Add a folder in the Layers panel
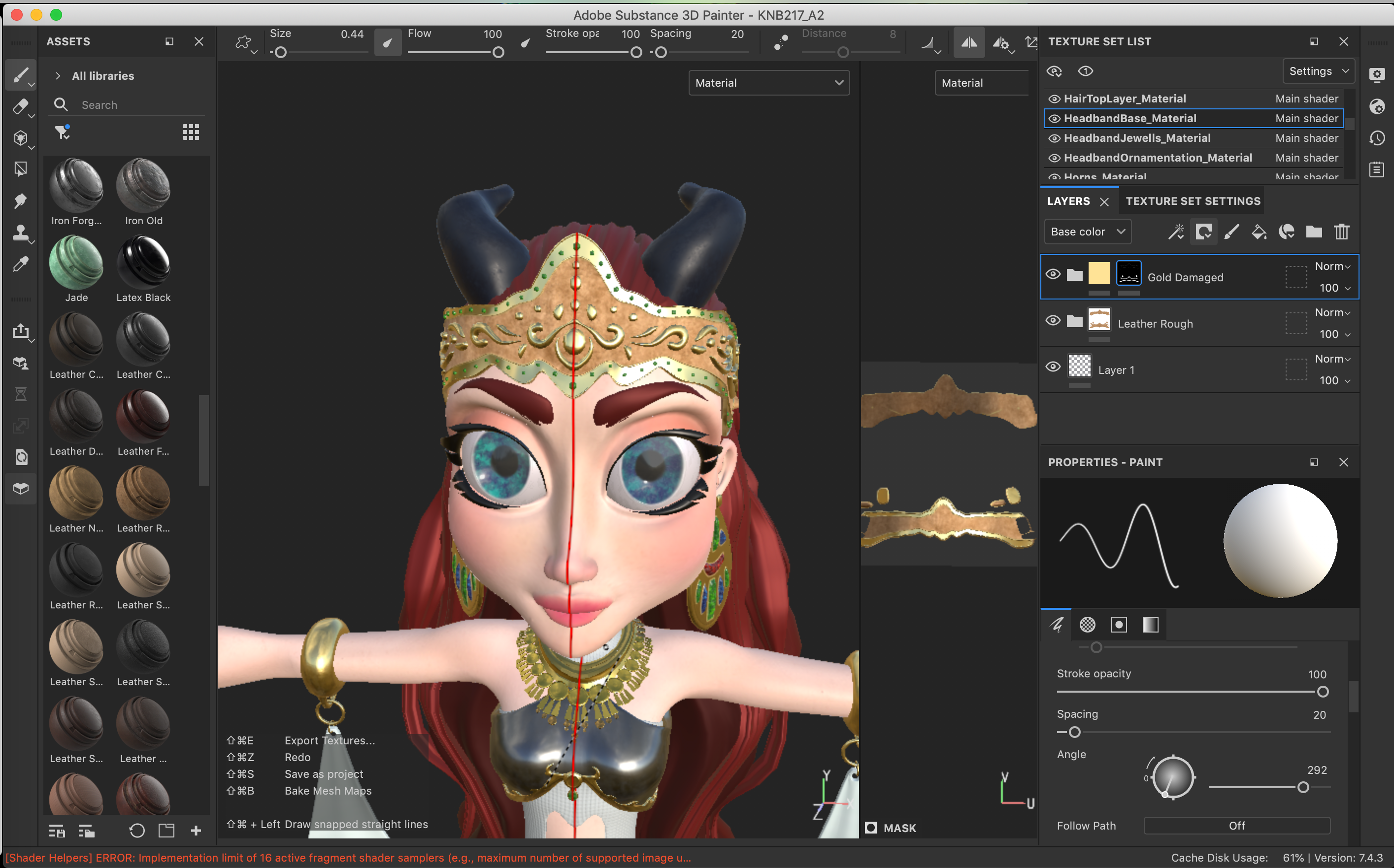Image resolution: width=1394 pixels, height=868 pixels. [1314, 232]
